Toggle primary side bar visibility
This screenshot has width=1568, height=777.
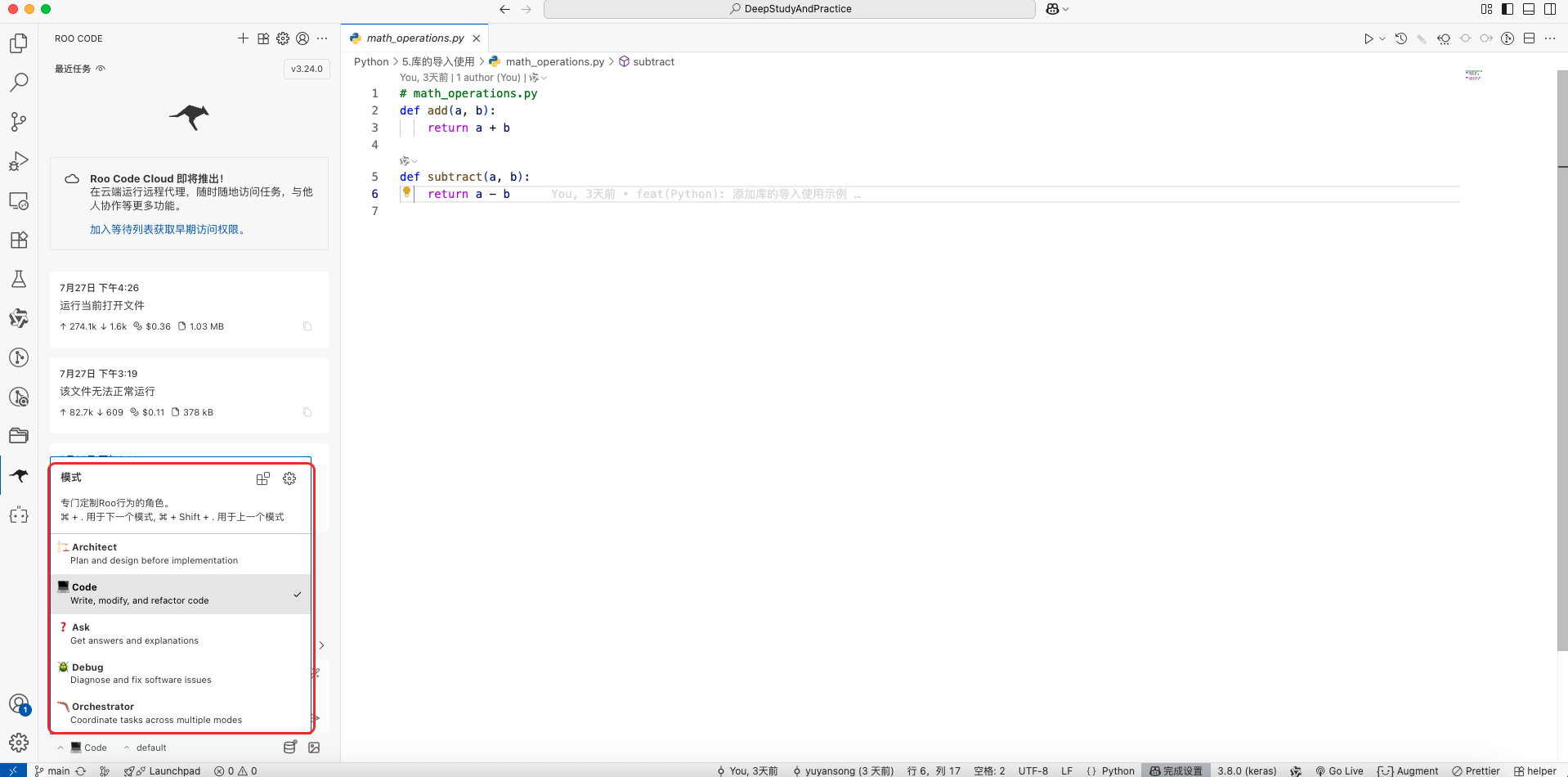pyautogui.click(x=1508, y=9)
